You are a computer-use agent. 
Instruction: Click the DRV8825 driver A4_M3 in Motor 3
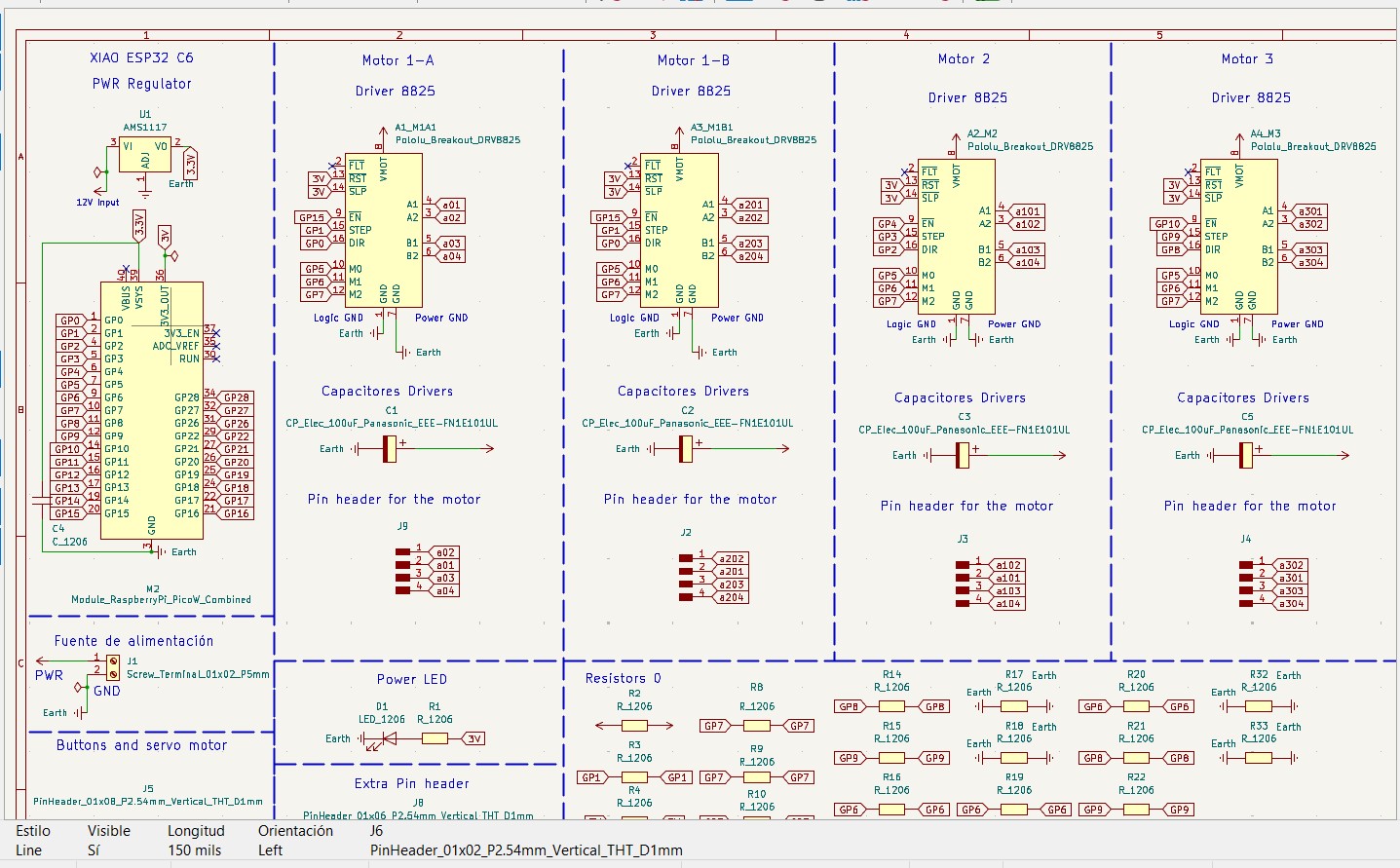[x=1237, y=239]
